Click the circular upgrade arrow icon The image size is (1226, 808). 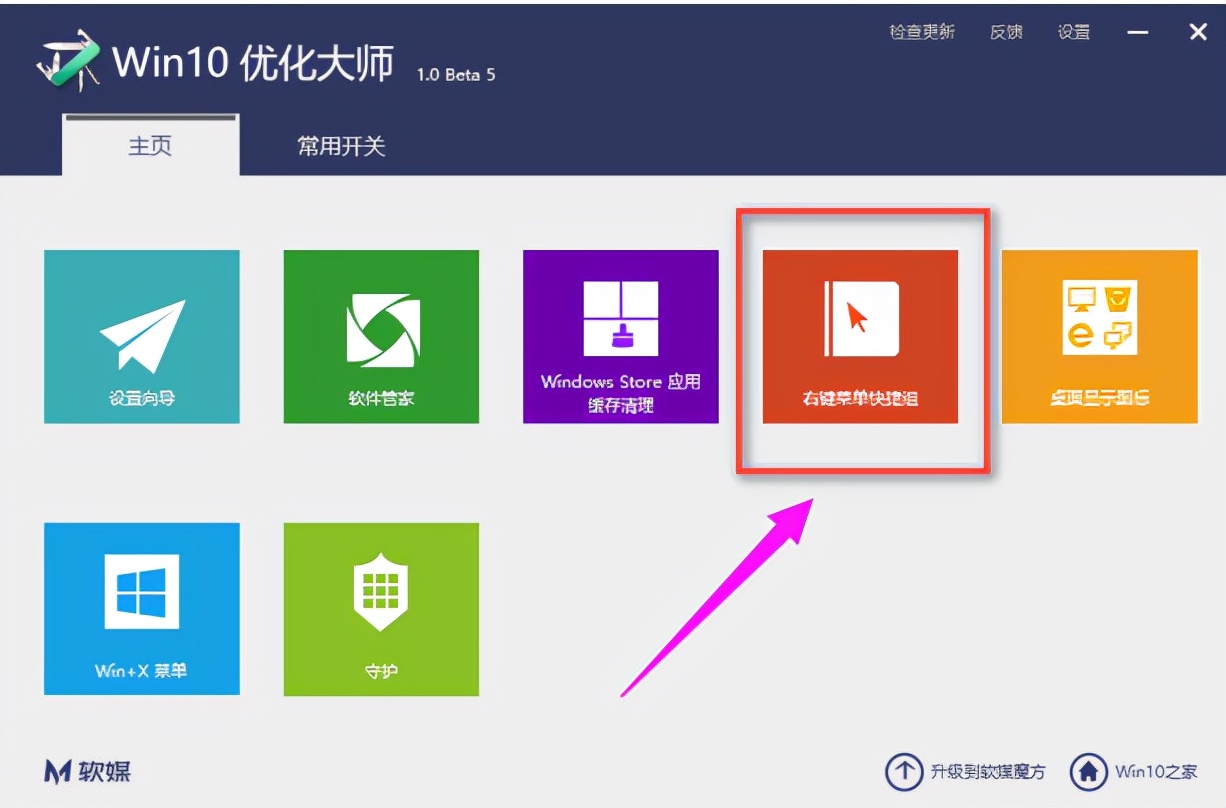pos(905,771)
